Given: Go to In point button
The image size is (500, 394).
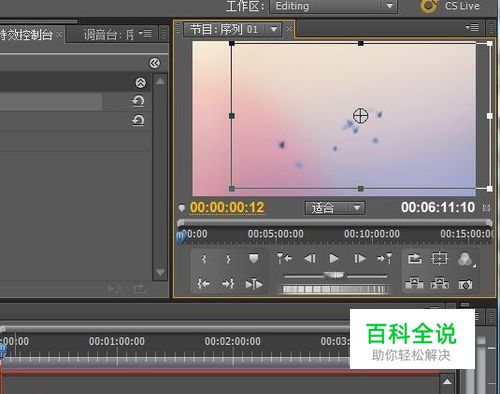Looking at the screenshot, I should tap(203, 284).
